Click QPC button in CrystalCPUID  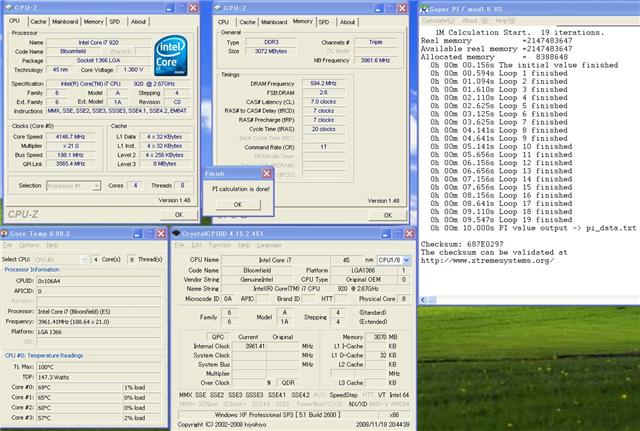click(x=218, y=337)
